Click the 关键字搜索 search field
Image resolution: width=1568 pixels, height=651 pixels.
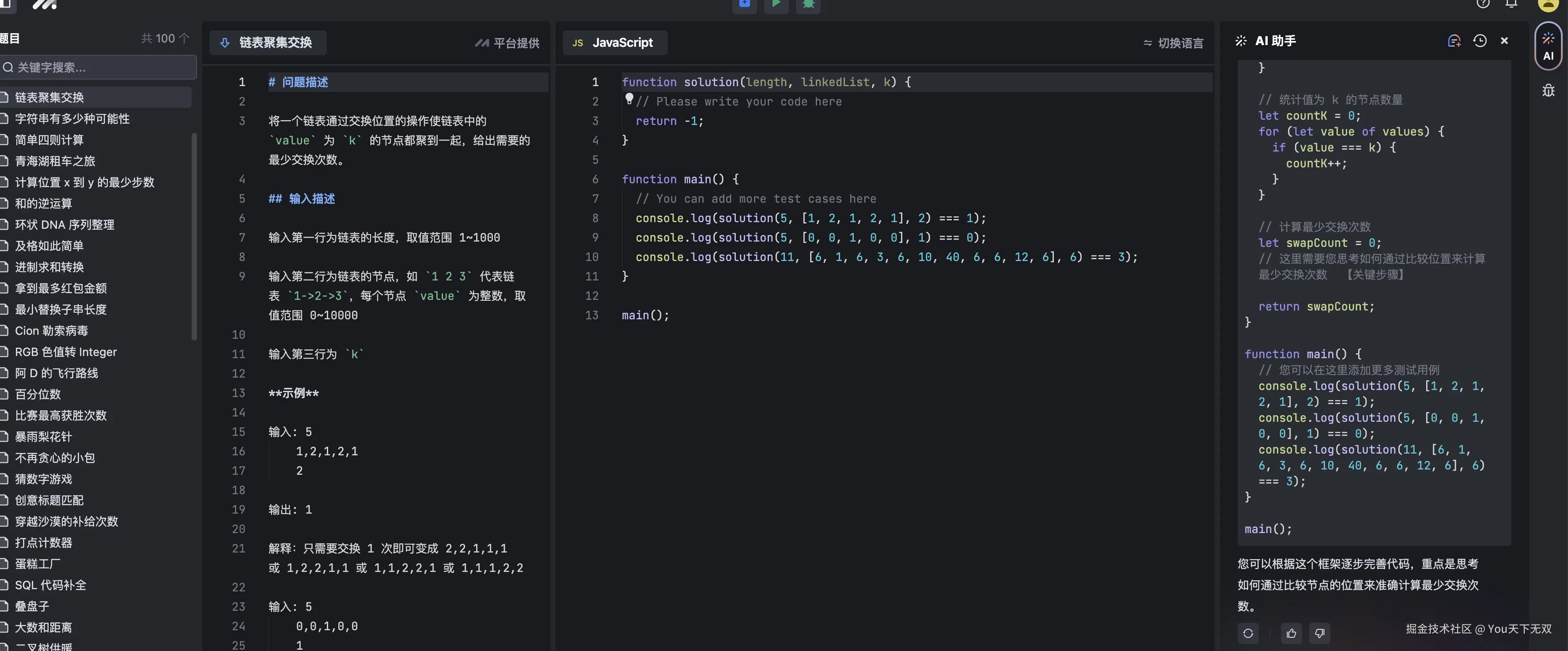(100, 68)
